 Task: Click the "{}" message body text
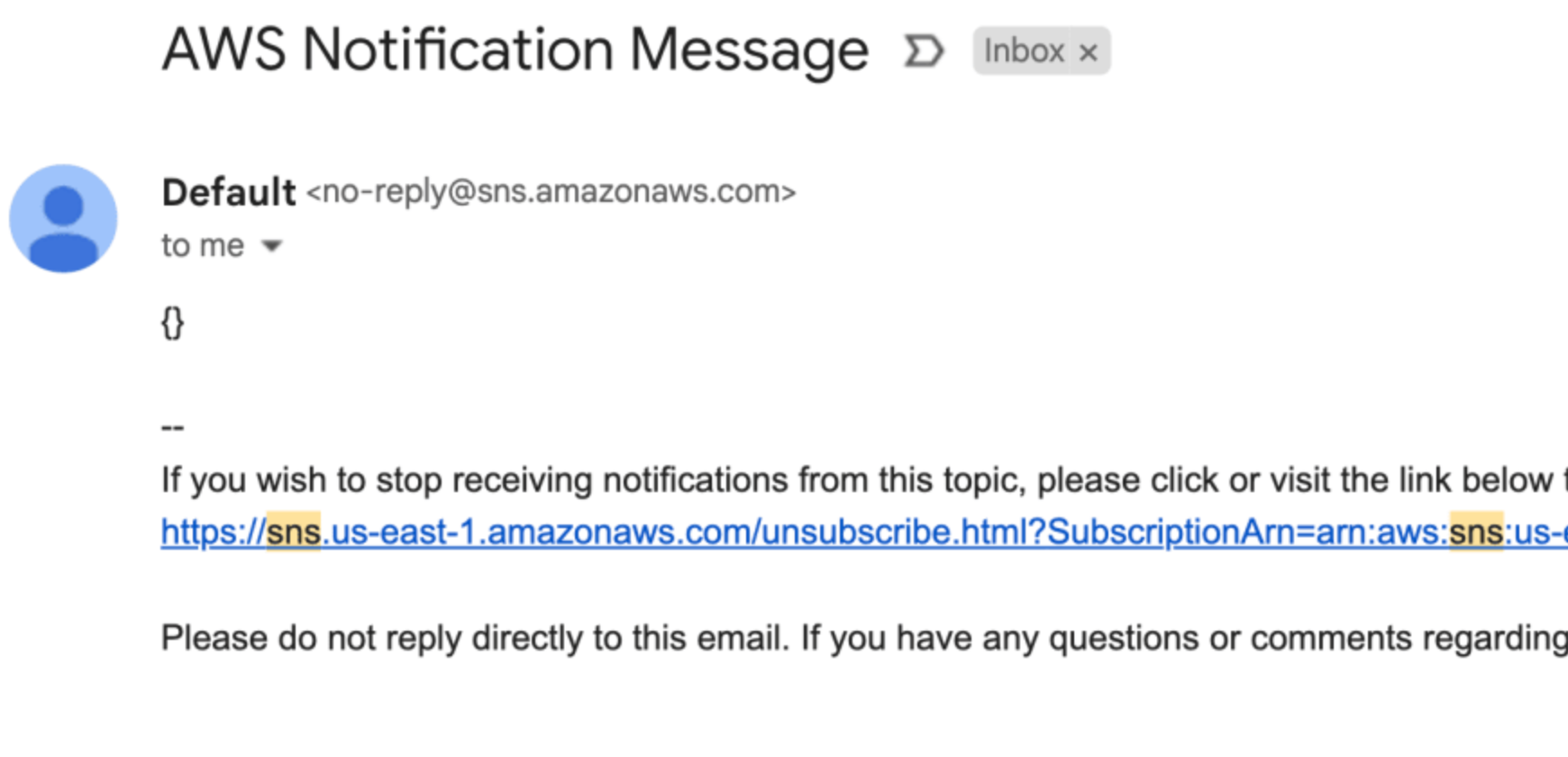tap(172, 322)
